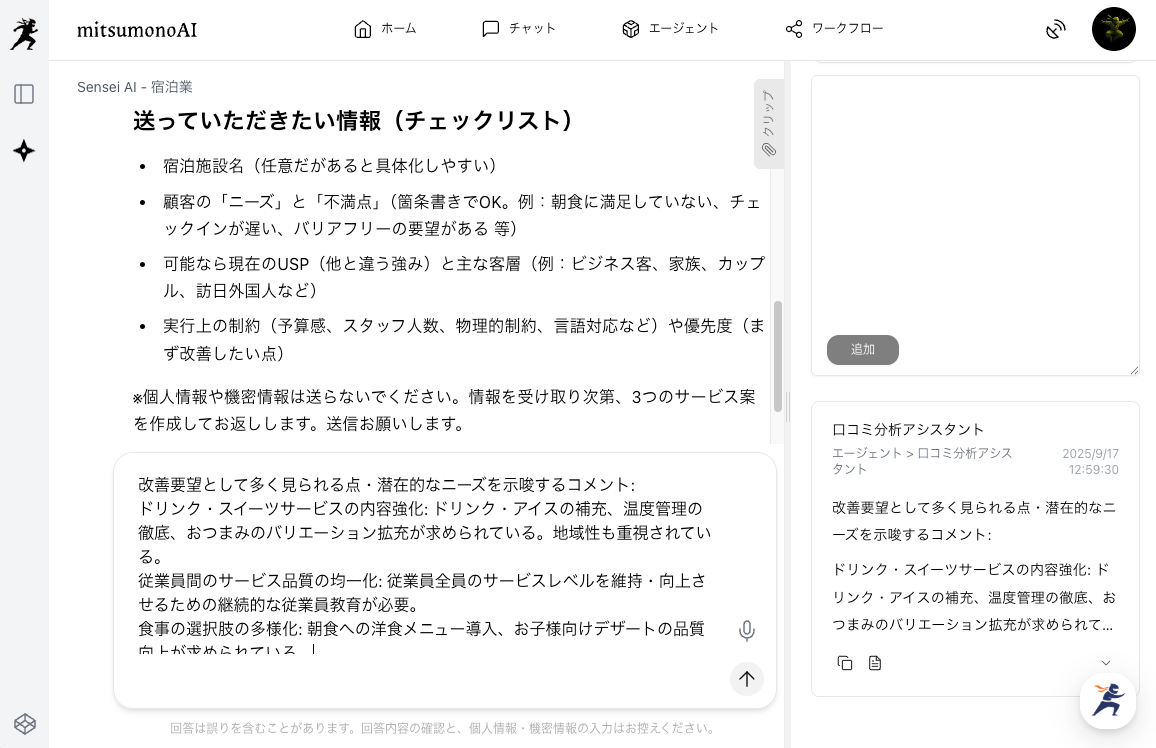Toggle the クリップ side tab

click(768, 124)
